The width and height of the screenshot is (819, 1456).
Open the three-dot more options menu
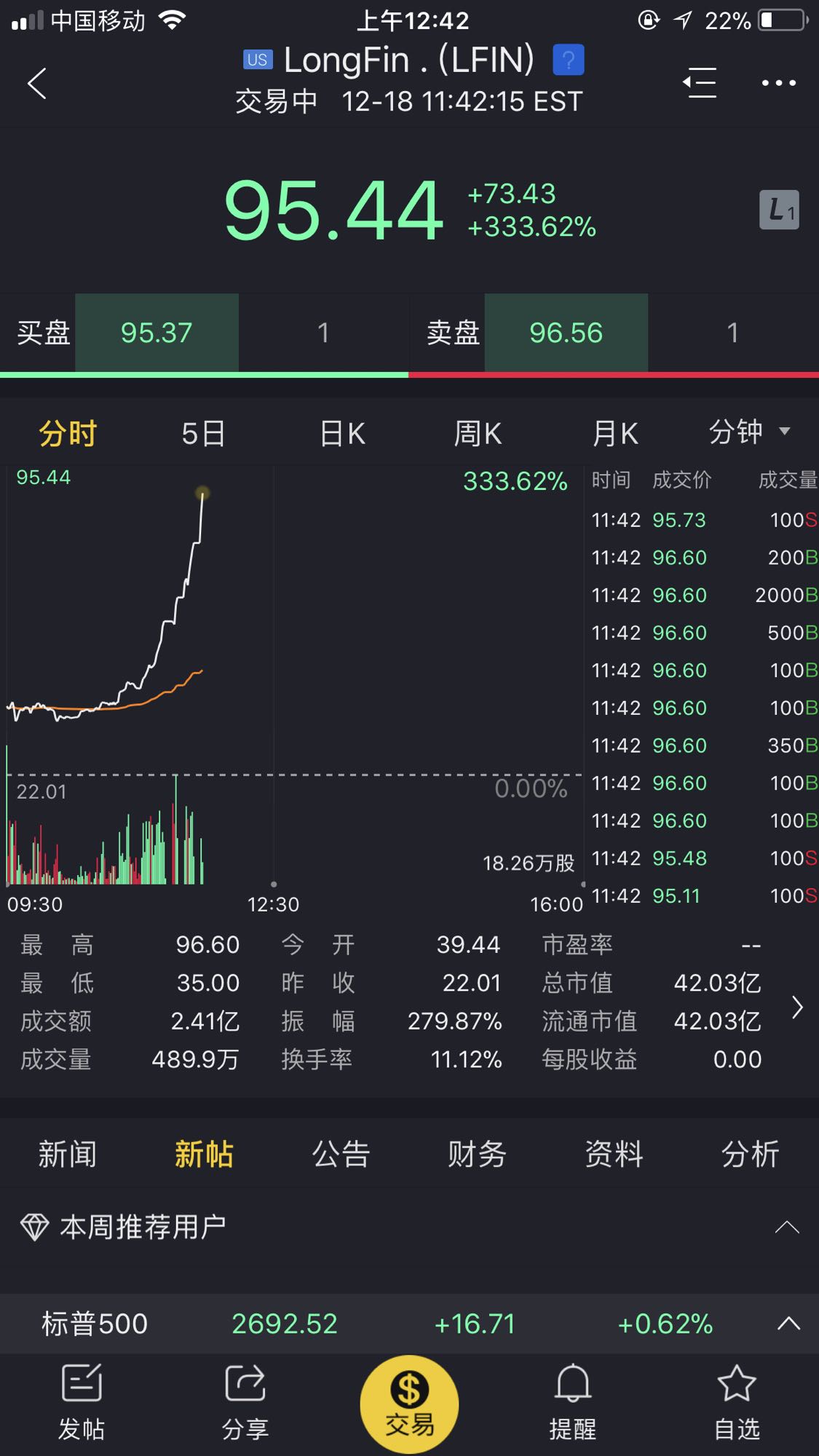(778, 83)
